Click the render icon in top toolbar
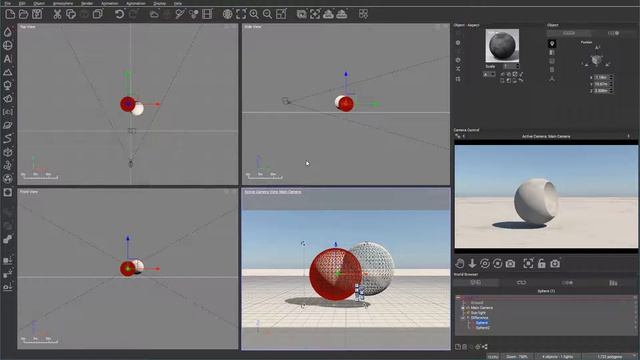 click(301, 14)
